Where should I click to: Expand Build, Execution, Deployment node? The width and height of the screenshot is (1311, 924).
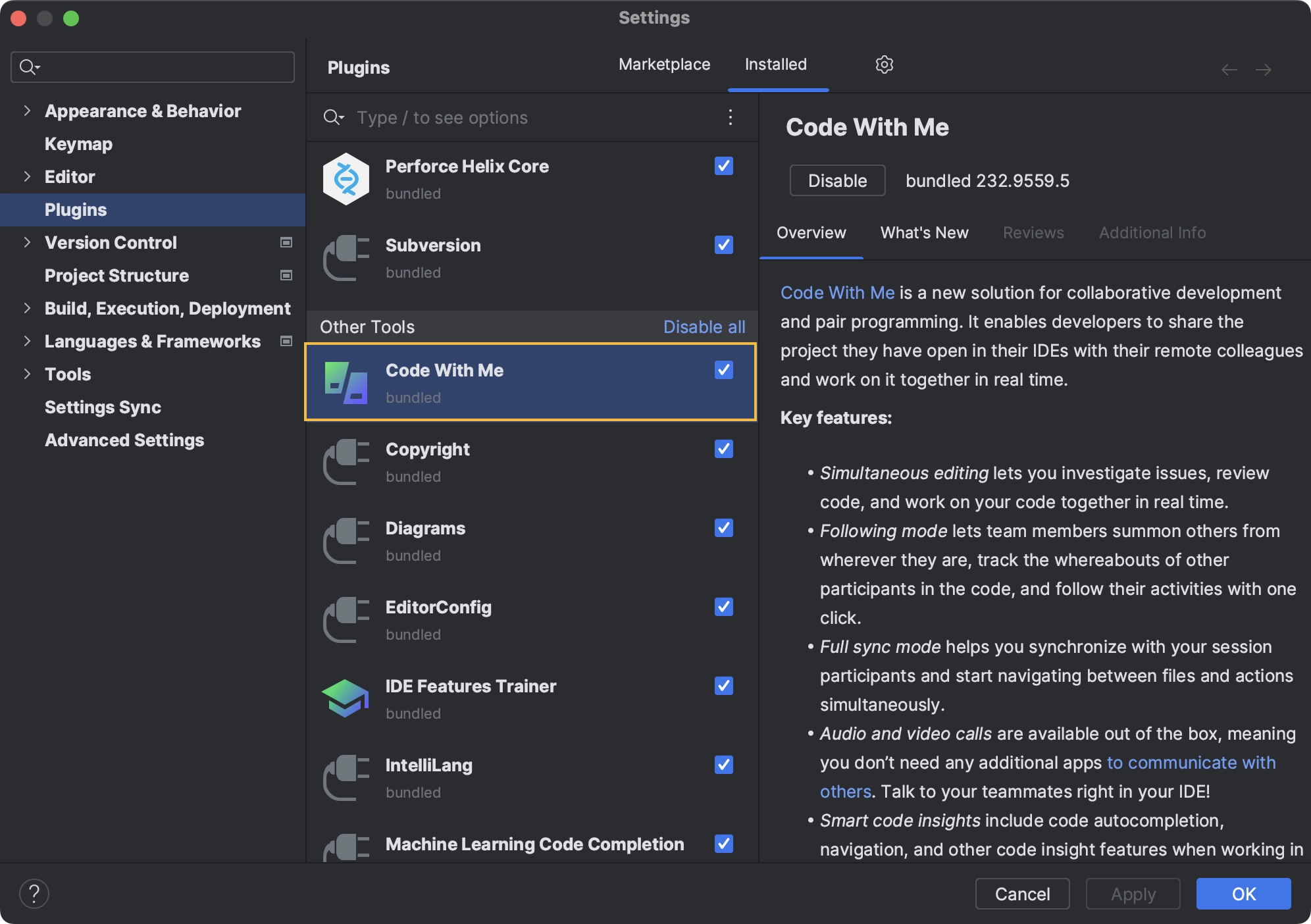(27, 308)
